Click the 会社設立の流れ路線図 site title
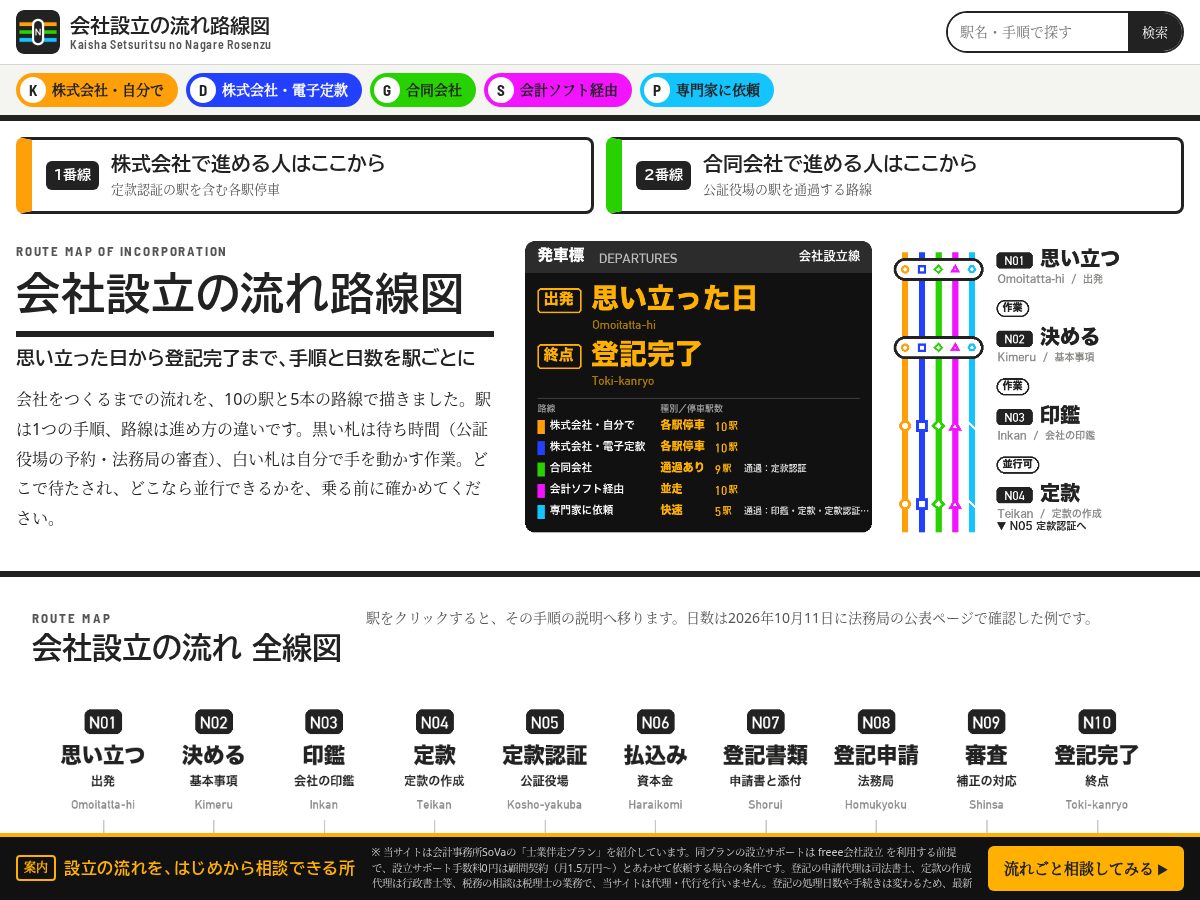 coord(170,25)
